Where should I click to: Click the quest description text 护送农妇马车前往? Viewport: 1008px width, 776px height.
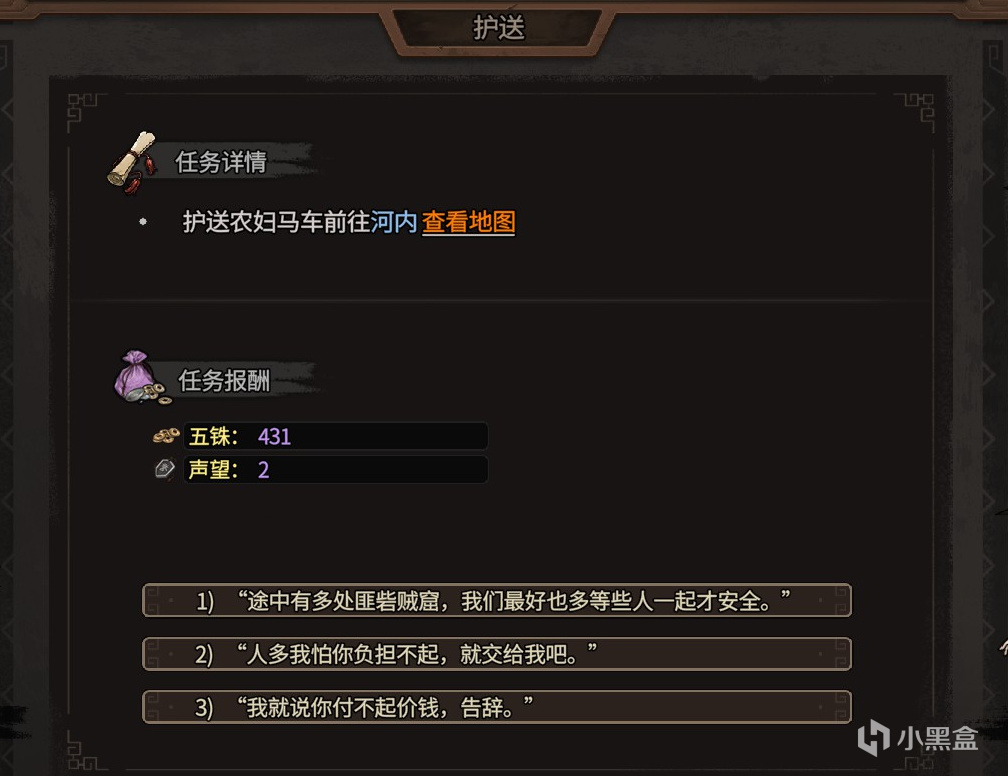276,222
